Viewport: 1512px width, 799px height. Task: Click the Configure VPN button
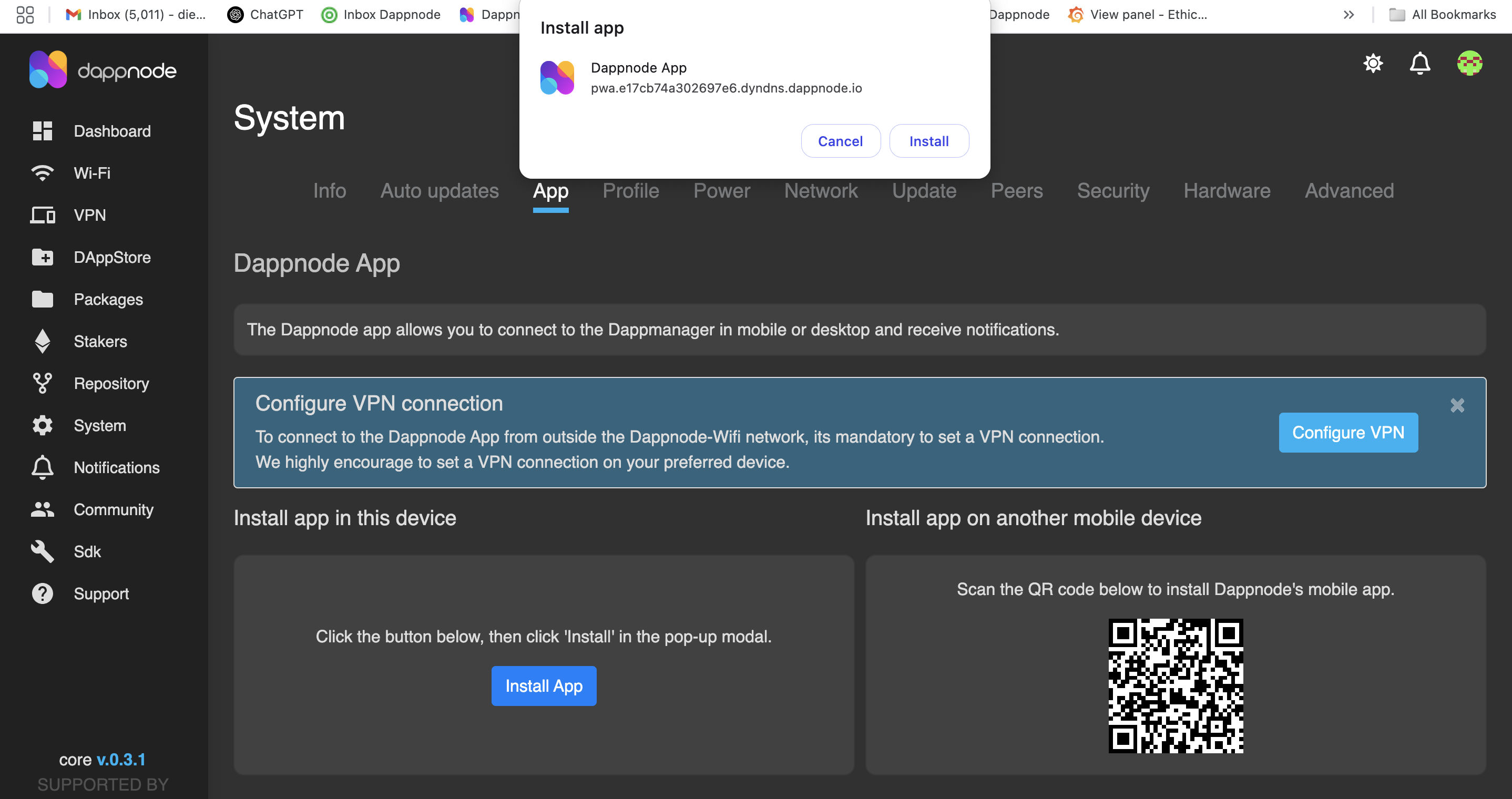(1347, 432)
